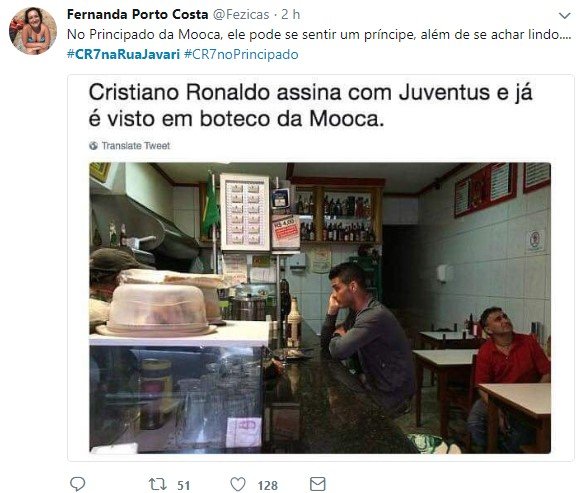Click the retweet arrows icon

click(158, 484)
